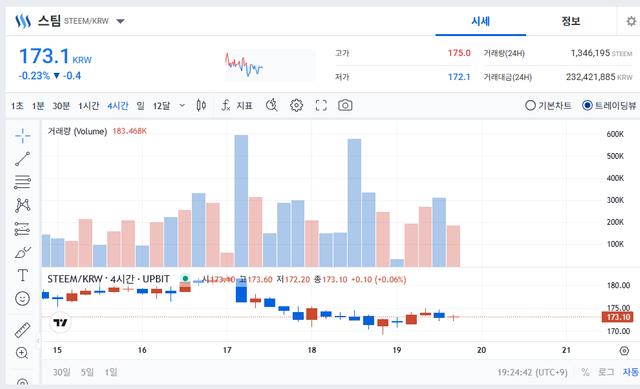The image size is (640, 389).
Task: Switch to the 시세 tab
Action: point(480,21)
